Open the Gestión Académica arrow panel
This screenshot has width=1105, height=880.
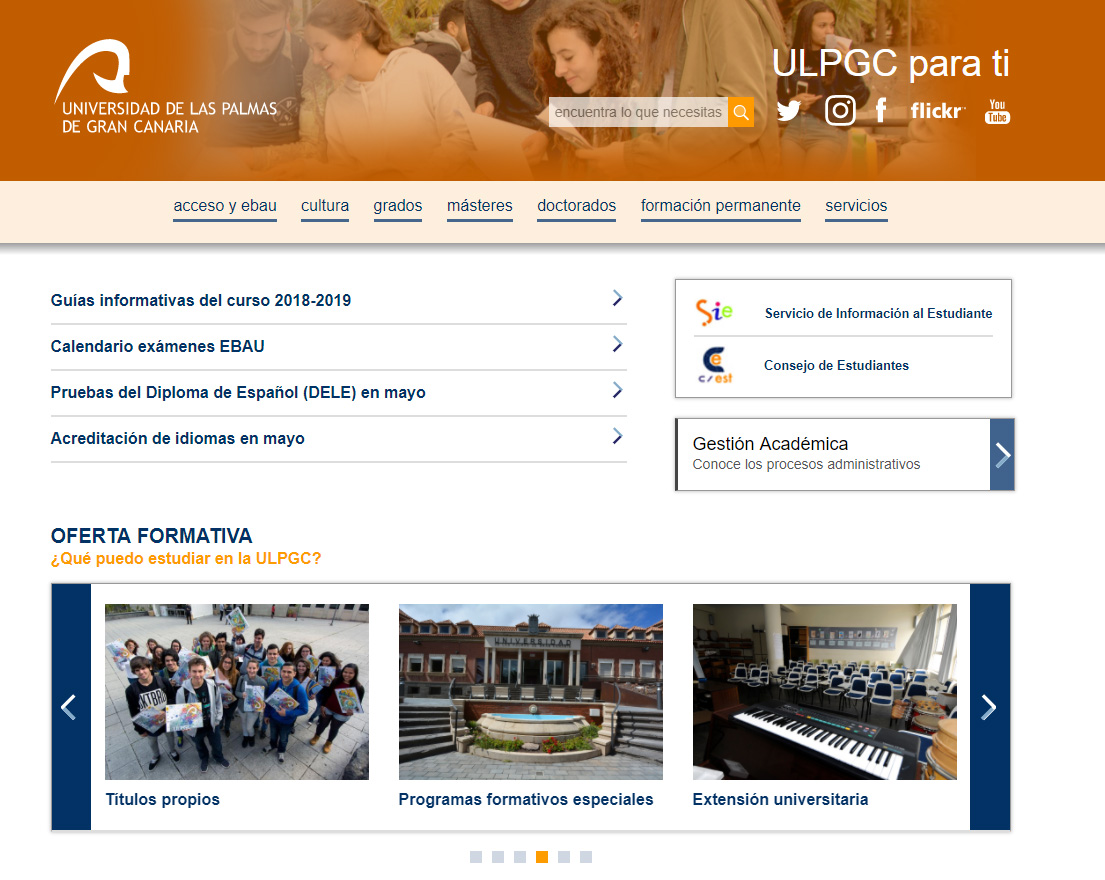1001,454
